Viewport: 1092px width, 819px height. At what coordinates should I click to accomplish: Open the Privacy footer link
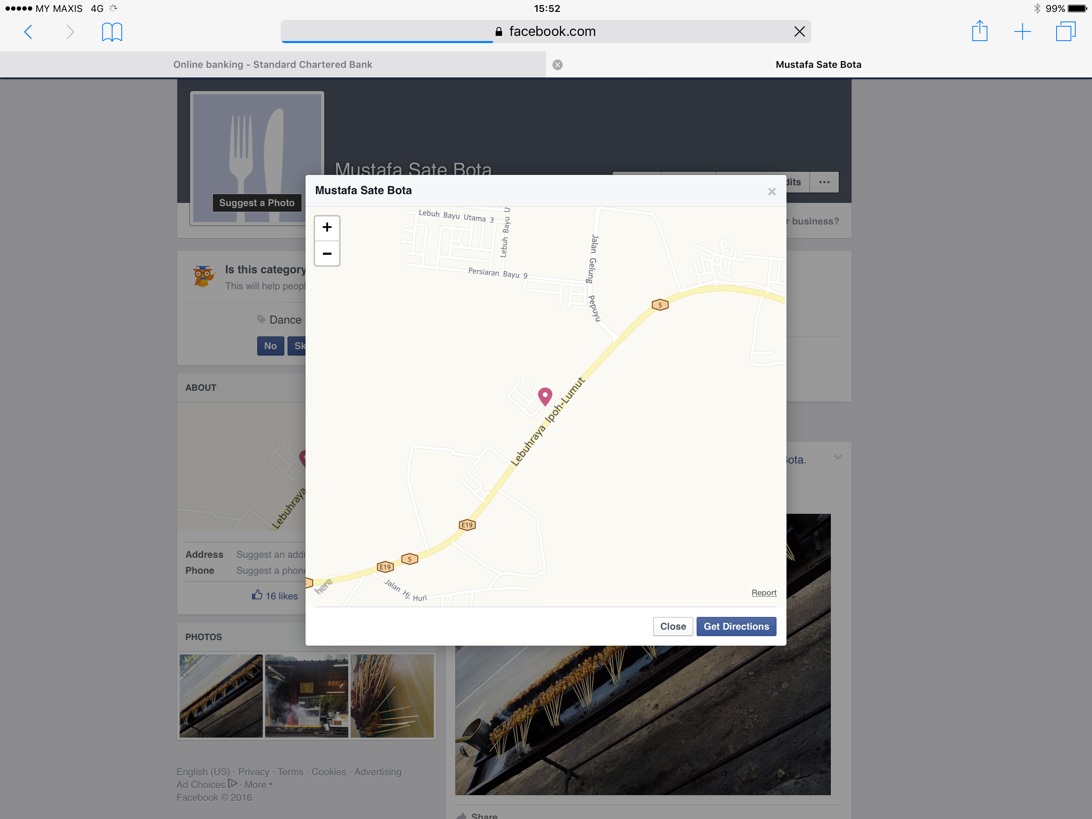(254, 772)
